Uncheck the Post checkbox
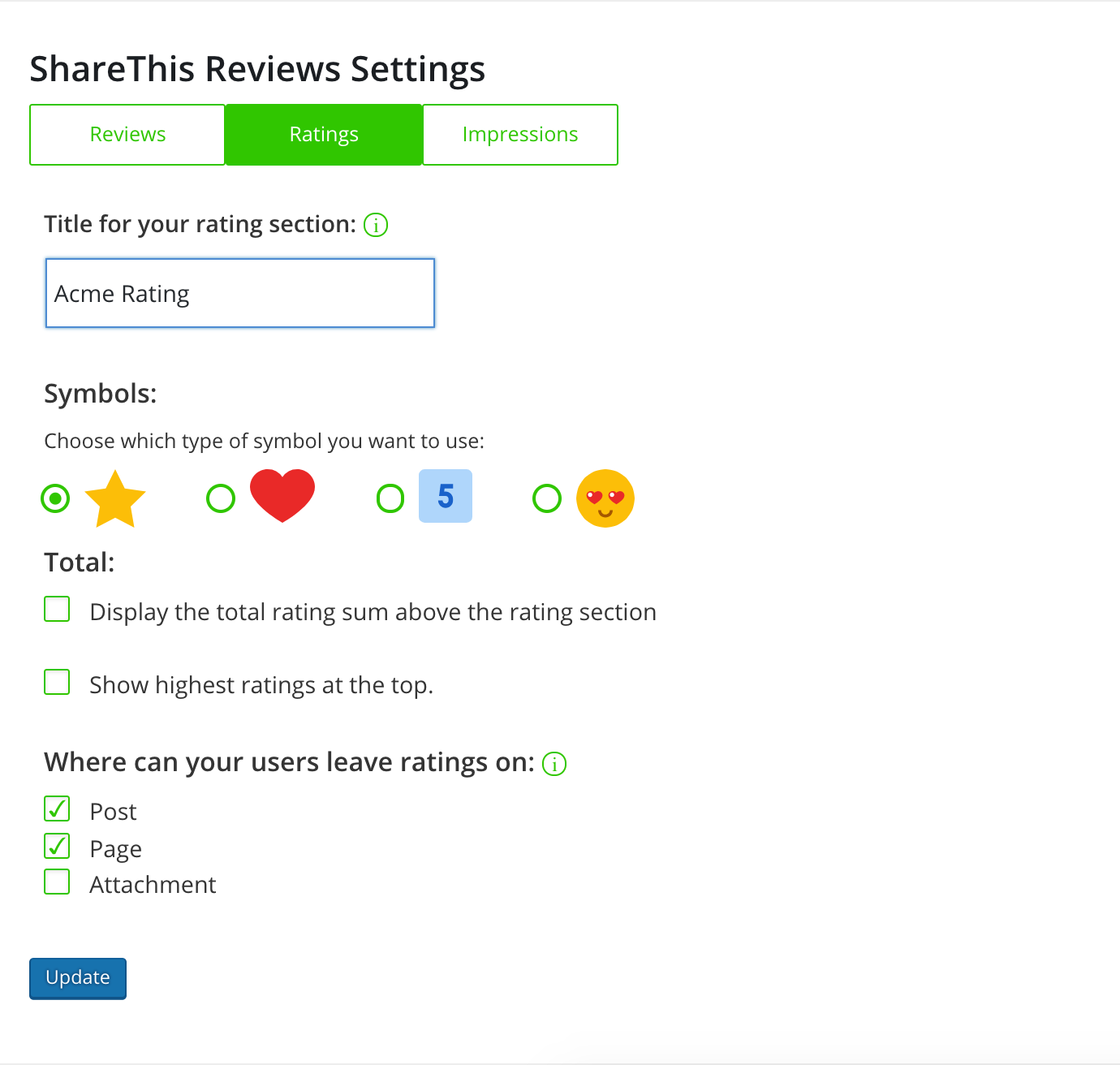This screenshot has width=1120, height=1065. pyautogui.click(x=57, y=808)
